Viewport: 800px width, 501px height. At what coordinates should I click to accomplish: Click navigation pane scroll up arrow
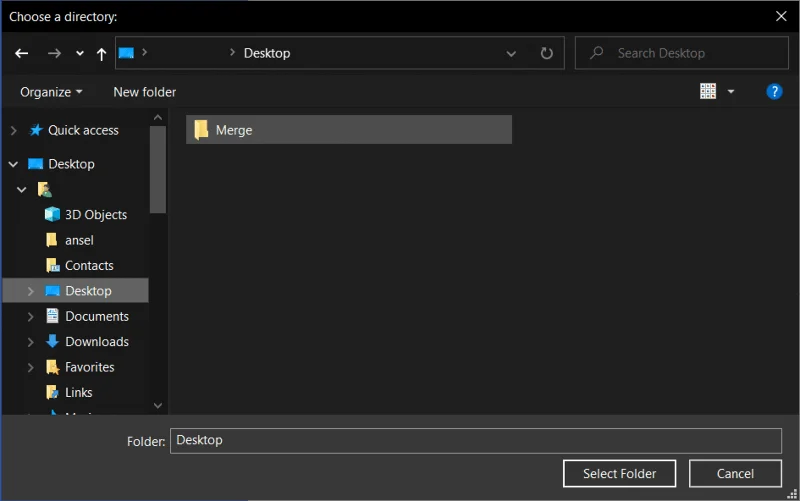pos(158,118)
